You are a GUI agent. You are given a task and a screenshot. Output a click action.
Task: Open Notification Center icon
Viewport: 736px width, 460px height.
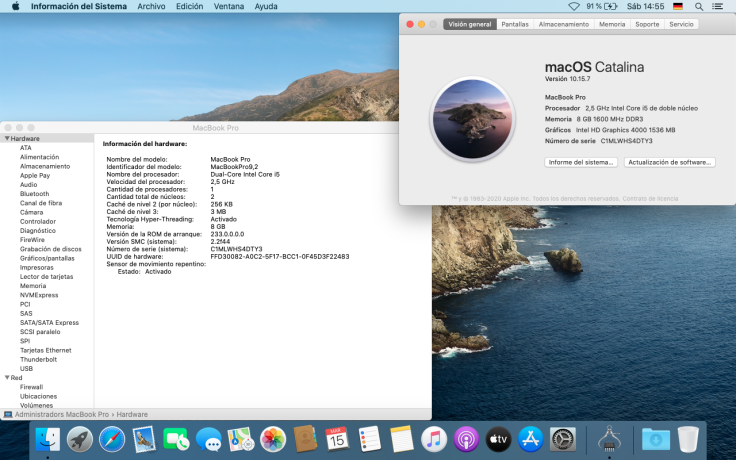(717, 6)
